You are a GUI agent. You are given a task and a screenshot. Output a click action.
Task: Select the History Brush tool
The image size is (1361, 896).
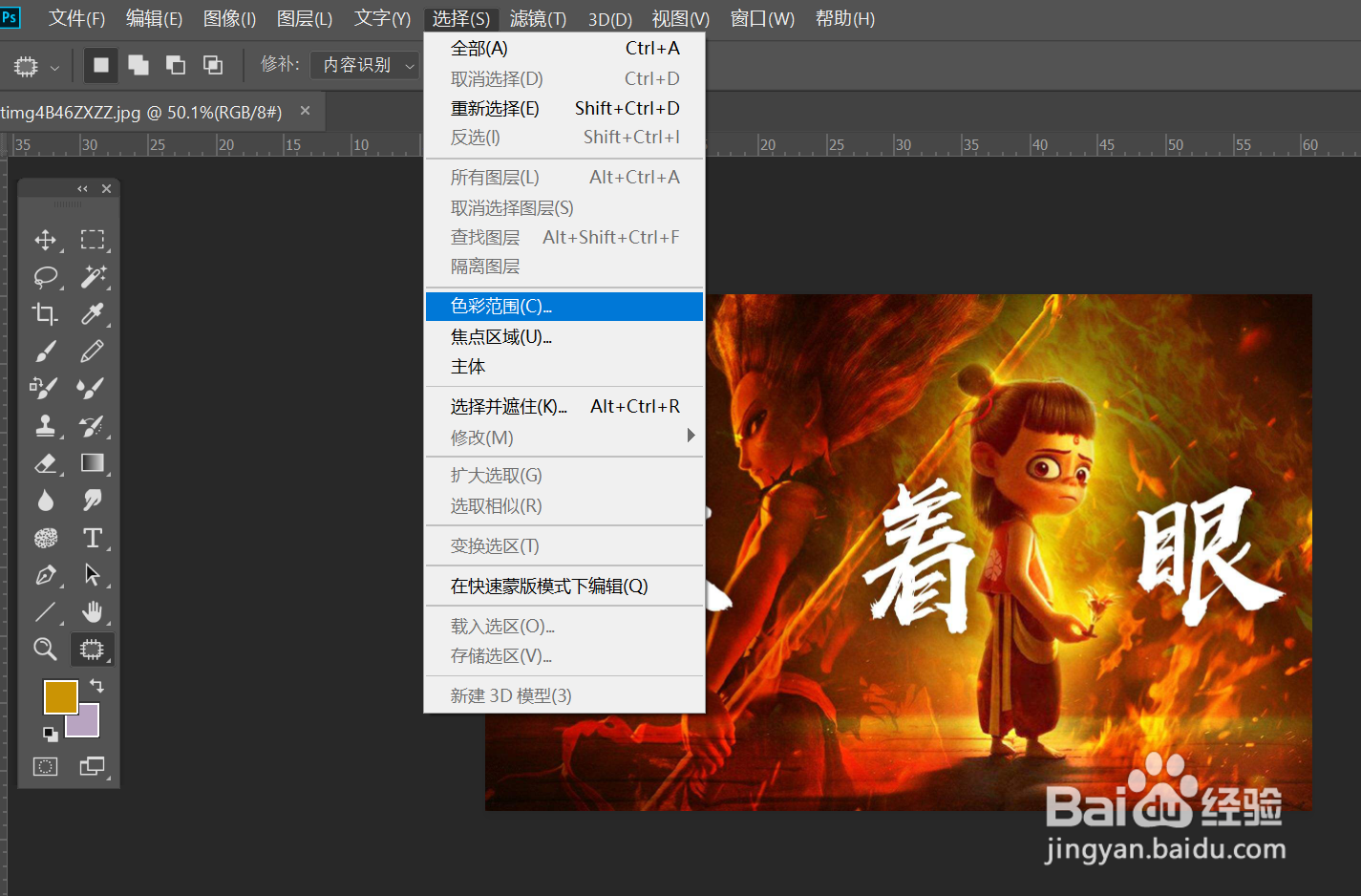93,425
